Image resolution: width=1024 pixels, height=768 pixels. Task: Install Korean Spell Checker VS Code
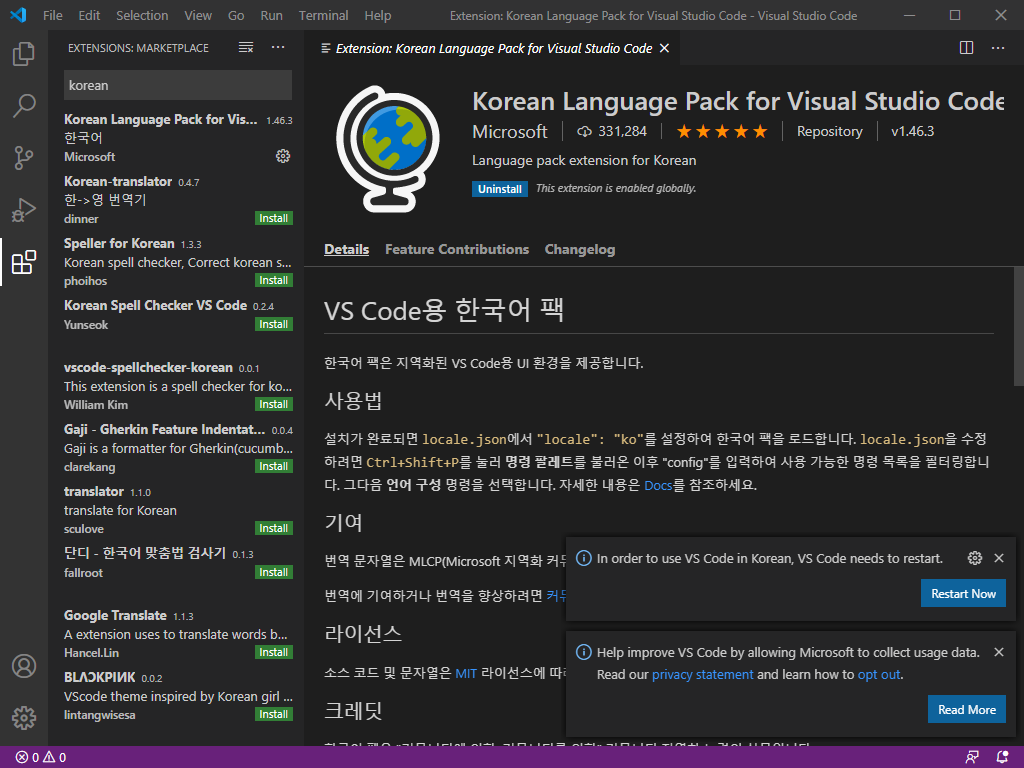[x=274, y=324]
